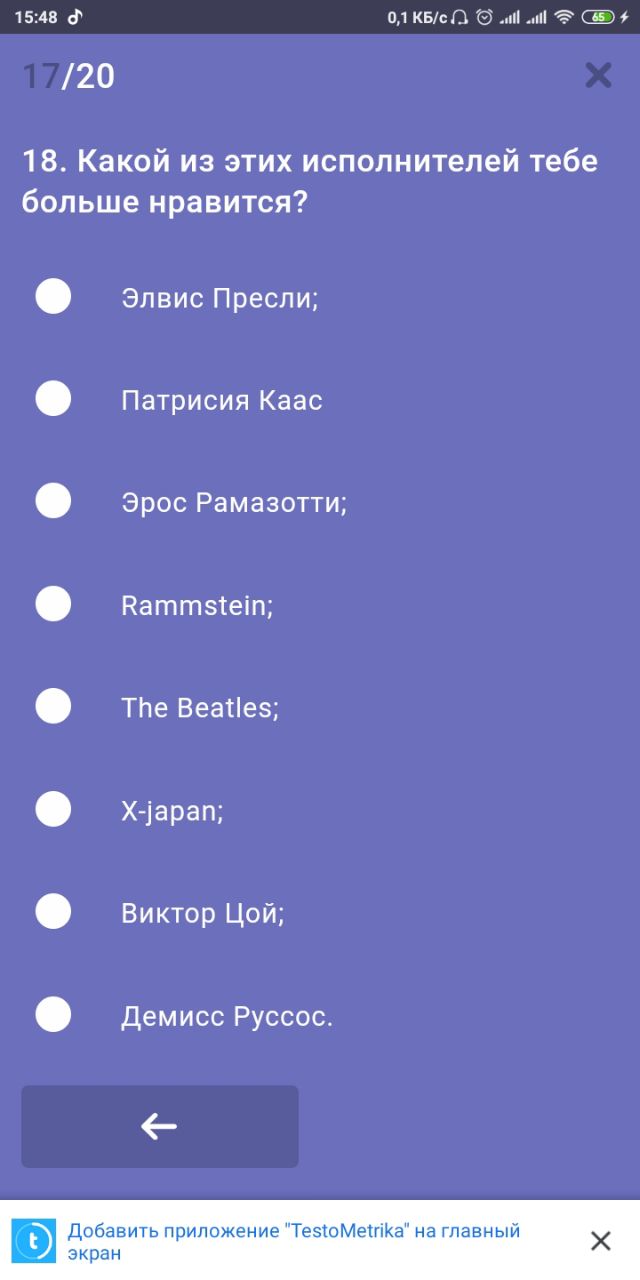Tap the back arrow button
640x1280 pixels.
point(160,1126)
